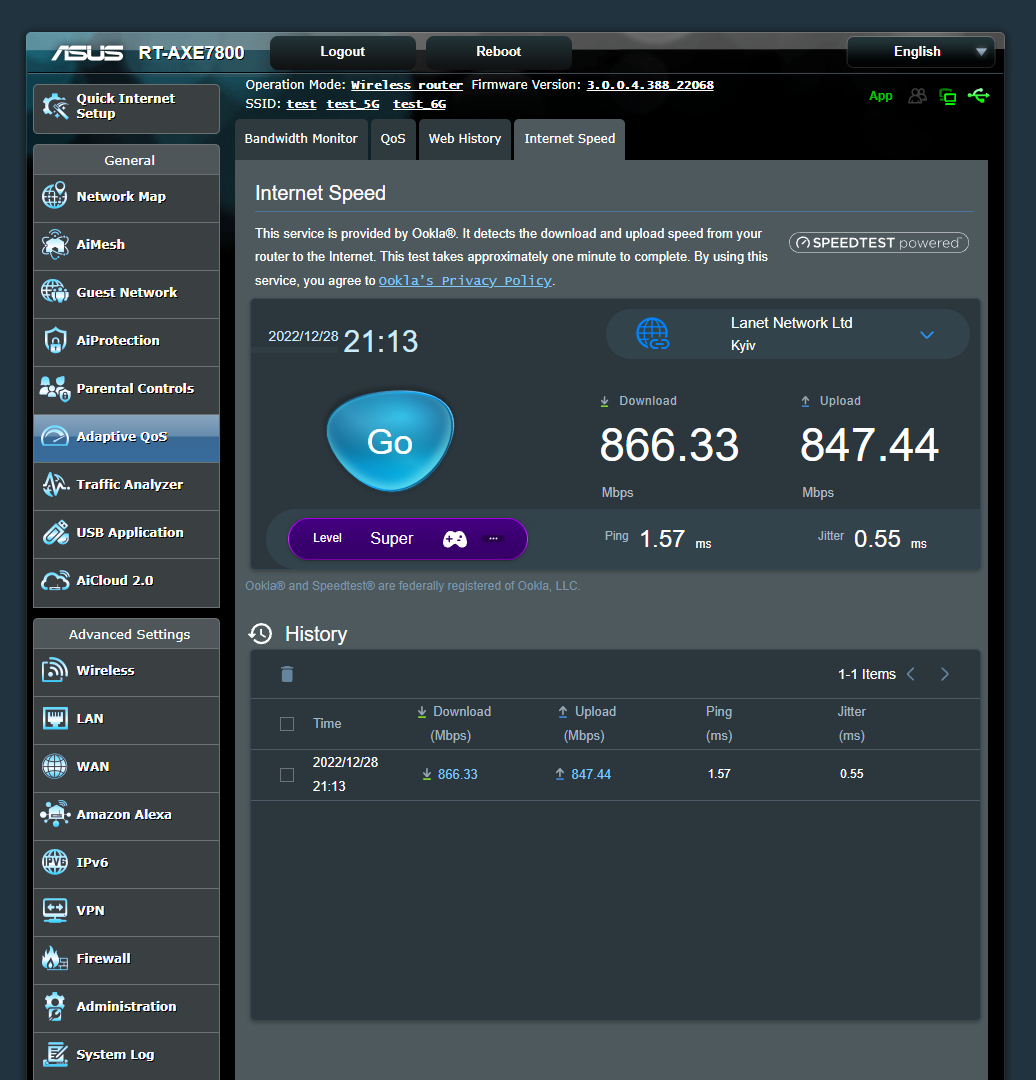
Task: Click the 1-1 Items pagination text
Action: [x=867, y=674]
